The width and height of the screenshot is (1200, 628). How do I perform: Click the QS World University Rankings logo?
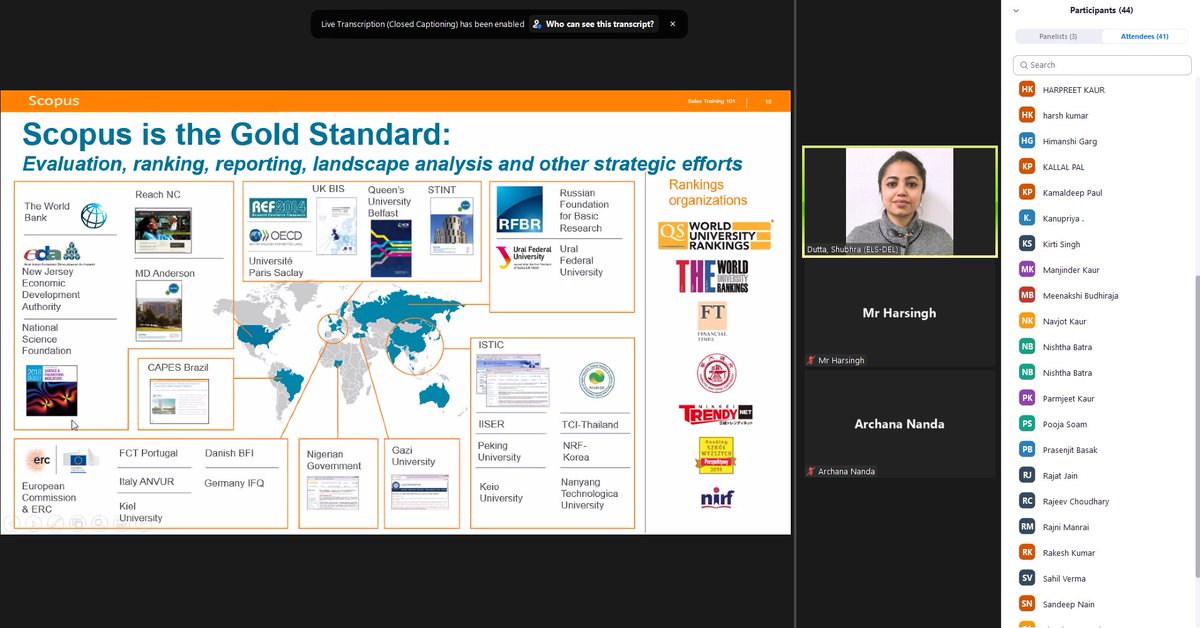(x=715, y=236)
